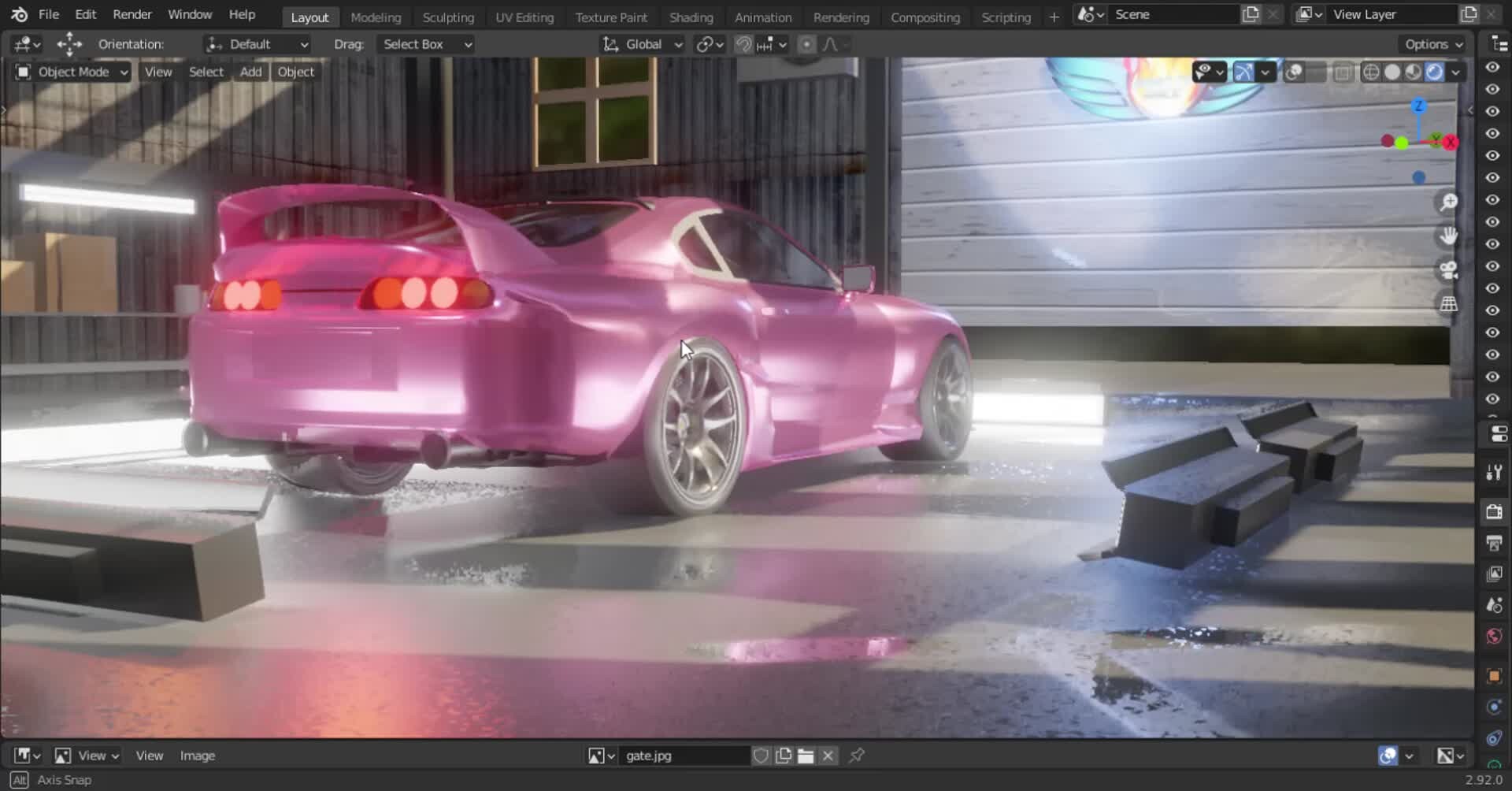The image size is (1512, 791).
Task: Select Wireframe viewport shading mode
Action: pos(1372,72)
